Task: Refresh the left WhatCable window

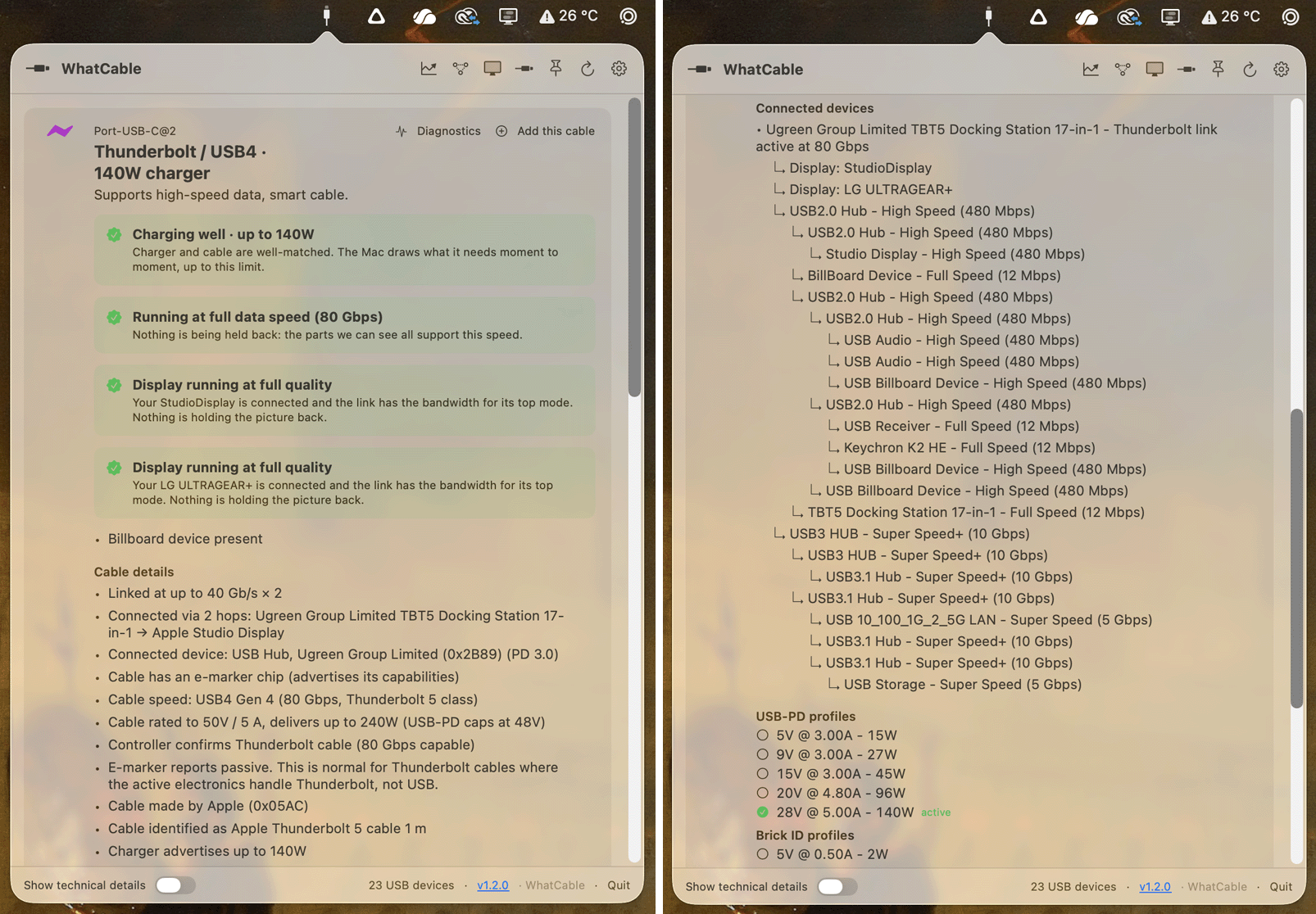Action: click(x=588, y=69)
